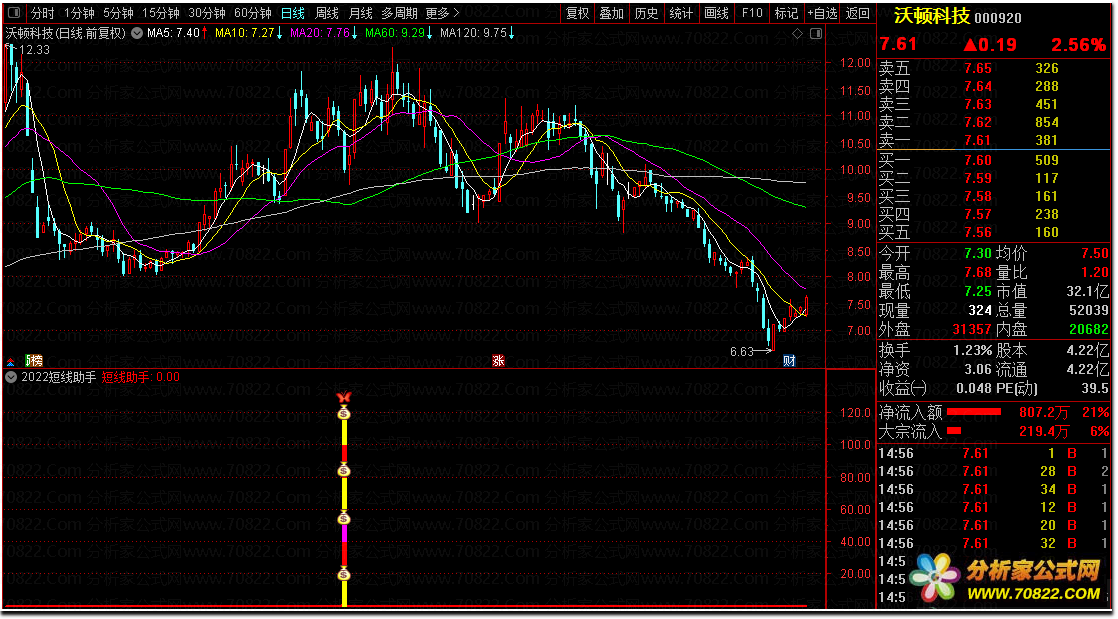
Task: Click the 沃顿科技 stock name header
Action: (x=932, y=16)
